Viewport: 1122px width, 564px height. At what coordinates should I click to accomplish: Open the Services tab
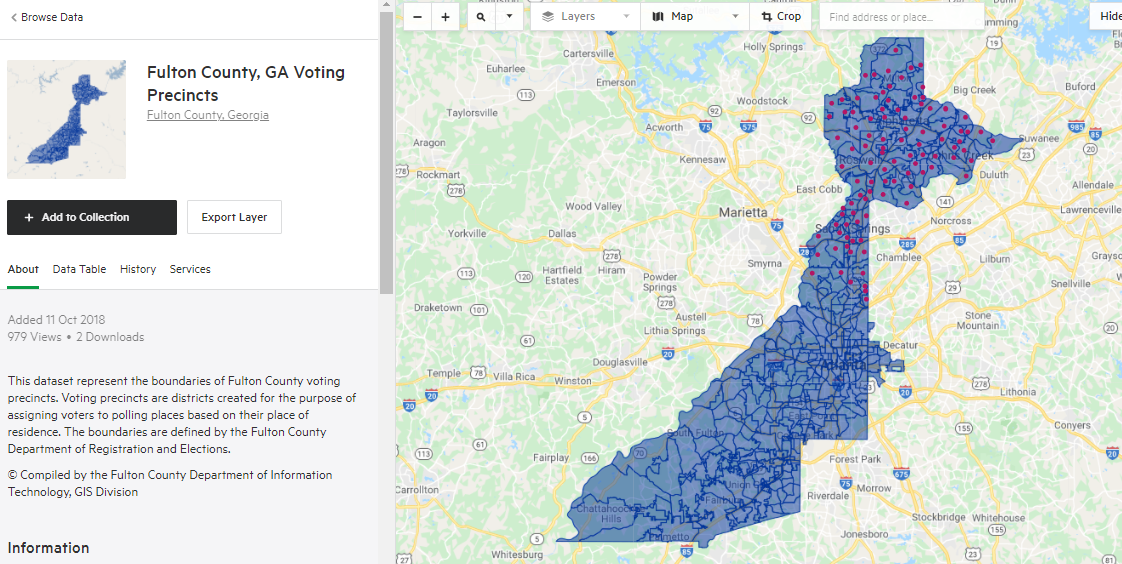point(190,269)
